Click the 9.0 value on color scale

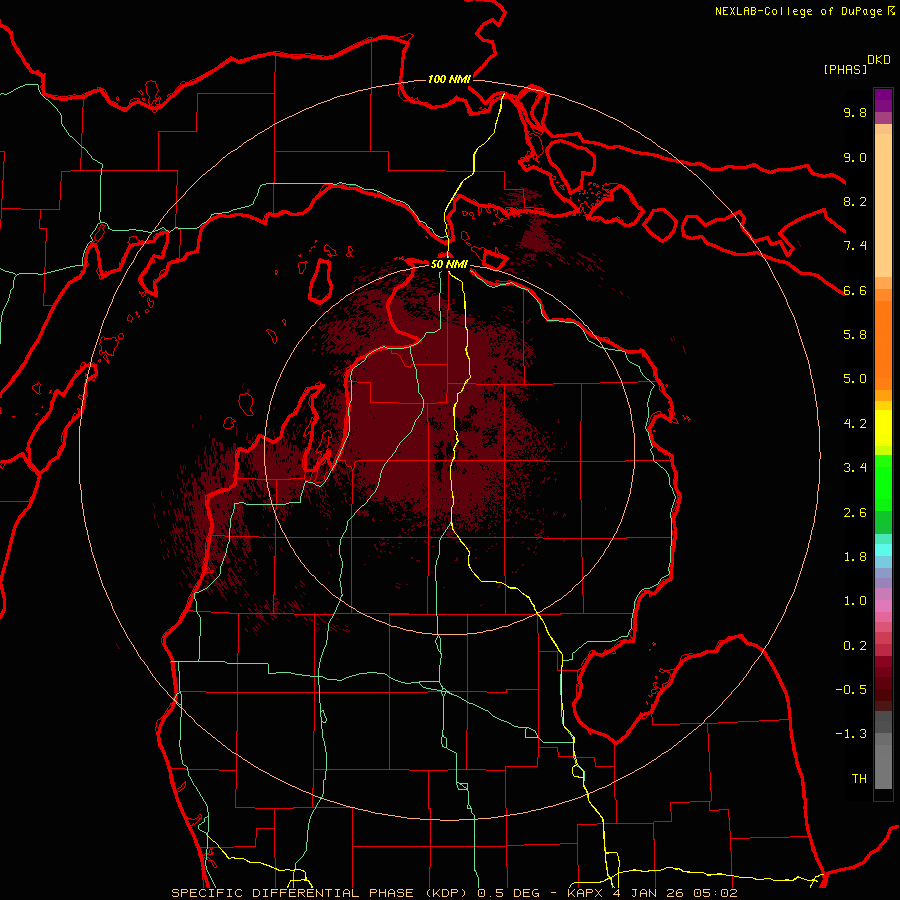pyautogui.click(x=855, y=158)
